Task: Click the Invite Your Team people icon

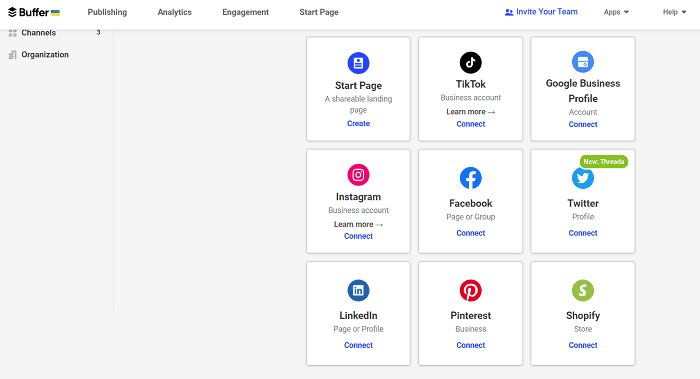Action: pos(508,12)
